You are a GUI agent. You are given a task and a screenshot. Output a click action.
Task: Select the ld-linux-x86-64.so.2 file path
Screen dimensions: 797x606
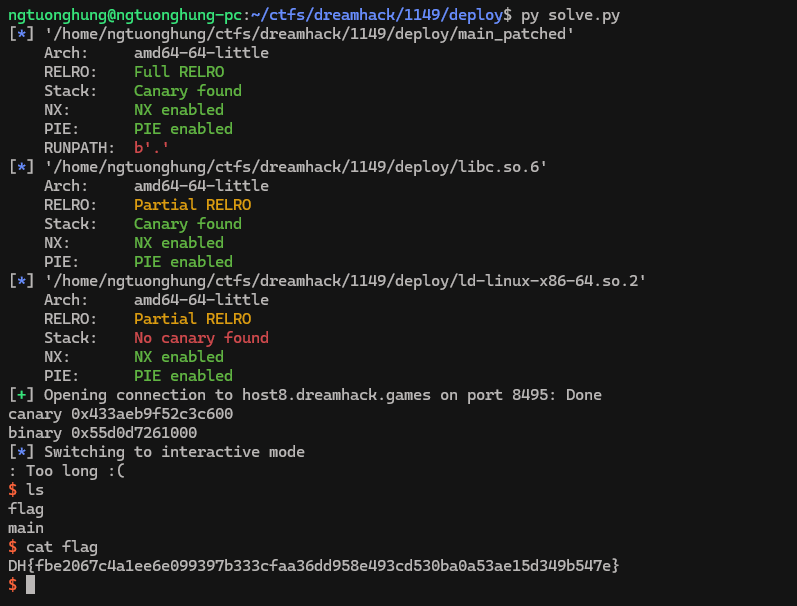coord(345,281)
